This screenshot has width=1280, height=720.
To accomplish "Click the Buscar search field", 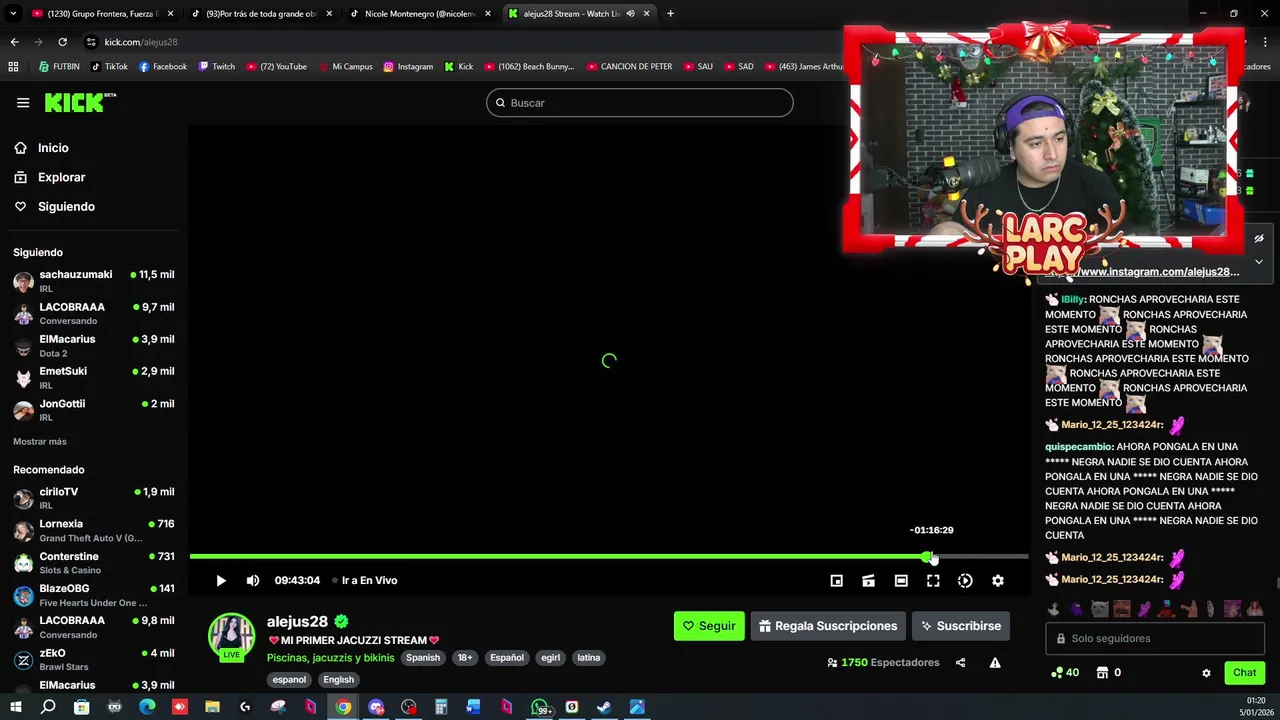I will tap(640, 102).
